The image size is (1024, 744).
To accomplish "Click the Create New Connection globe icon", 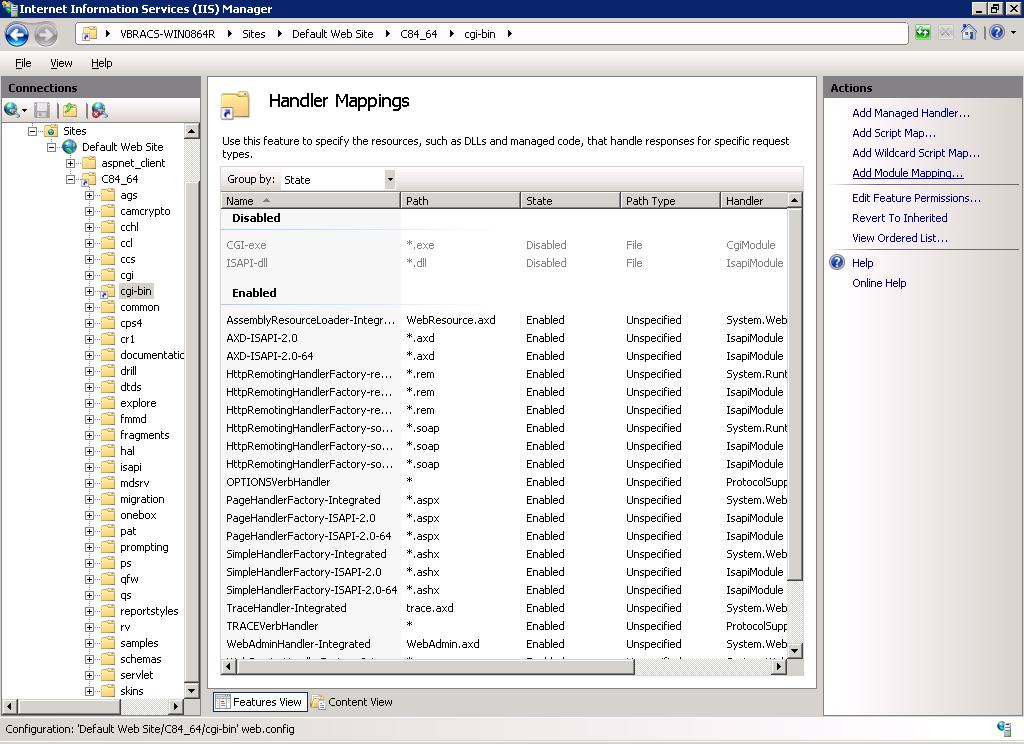I will (x=12, y=110).
